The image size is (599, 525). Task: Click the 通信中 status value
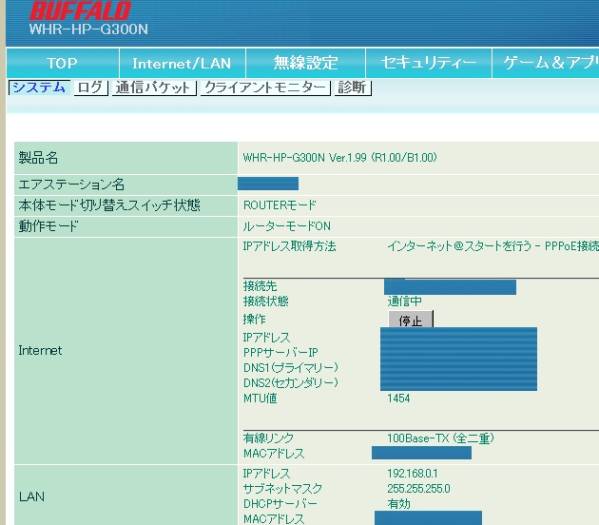[404, 301]
